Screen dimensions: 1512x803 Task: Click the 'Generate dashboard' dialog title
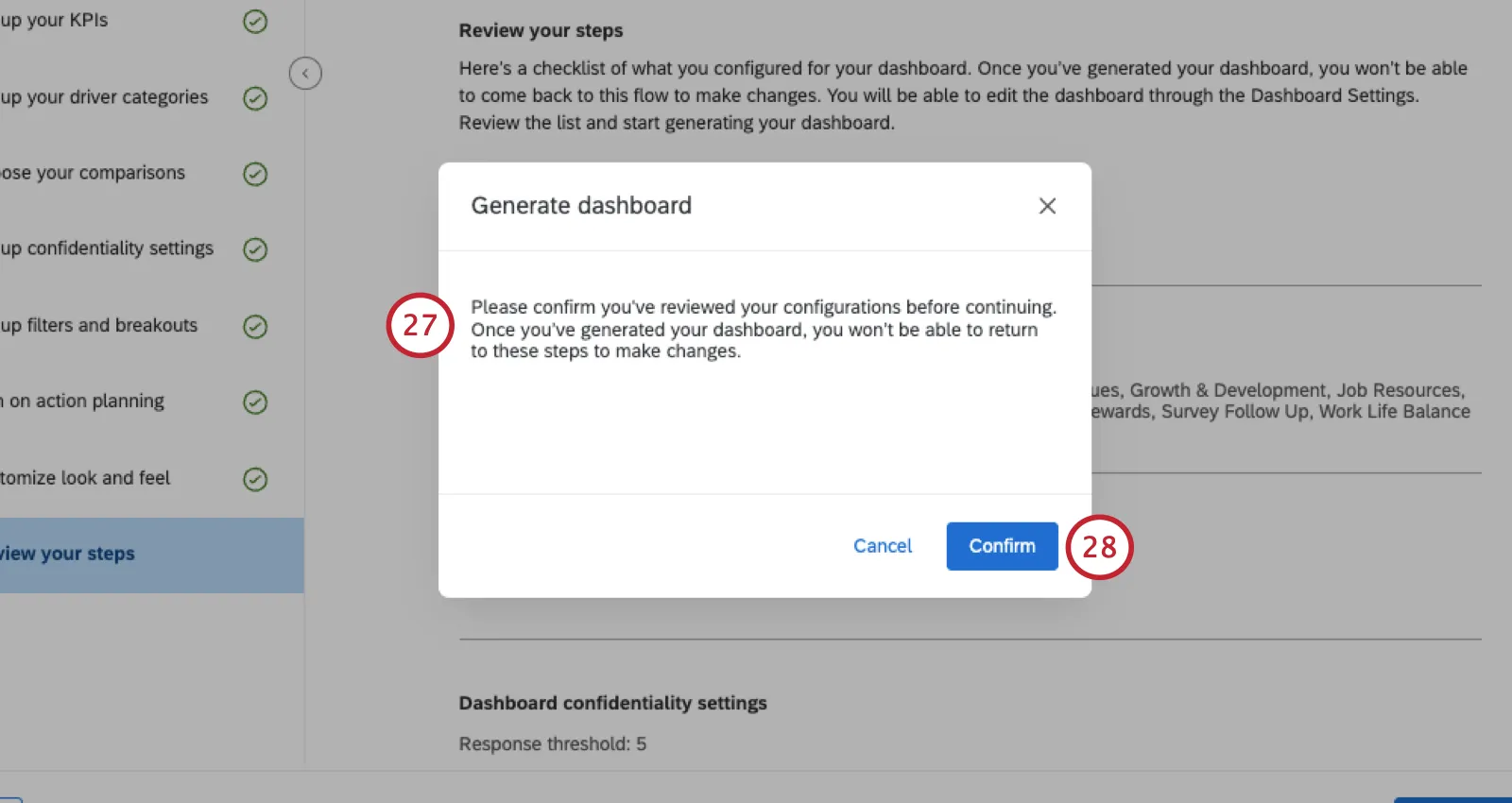(581, 205)
